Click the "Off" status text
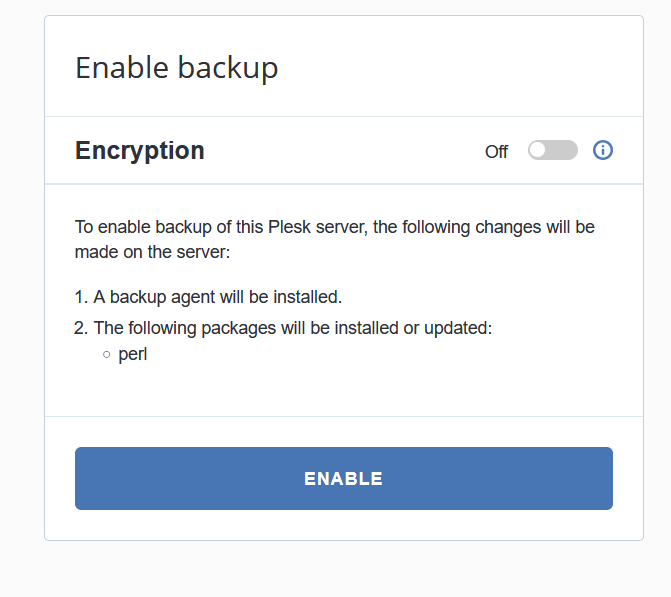Viewport: 671px width, 597px height. point(496,152)
